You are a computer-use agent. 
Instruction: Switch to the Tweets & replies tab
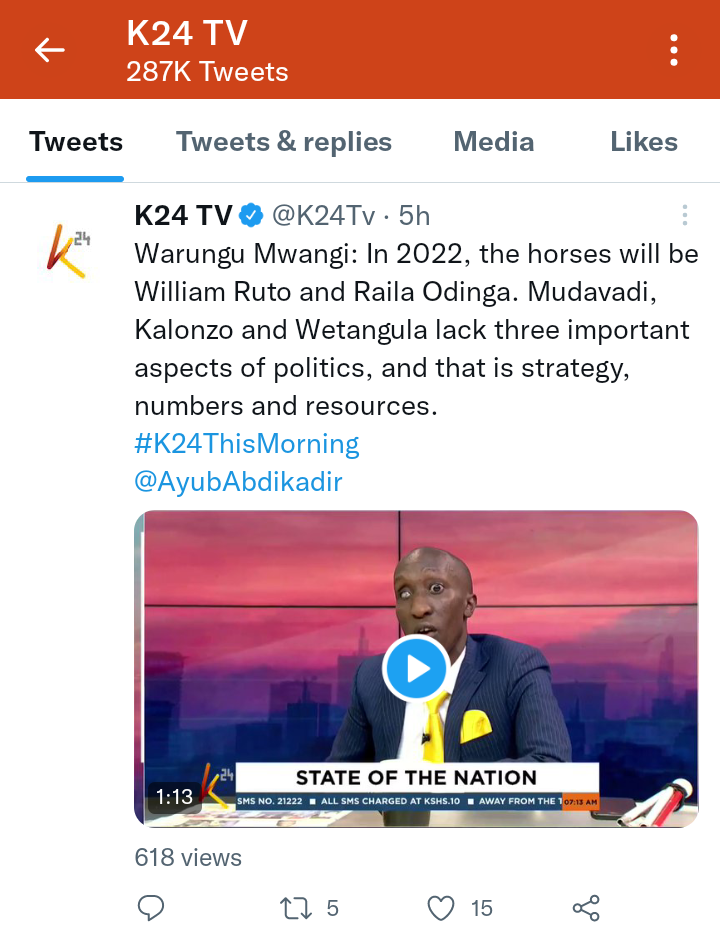pyautogui.click(x=284, y=142)
